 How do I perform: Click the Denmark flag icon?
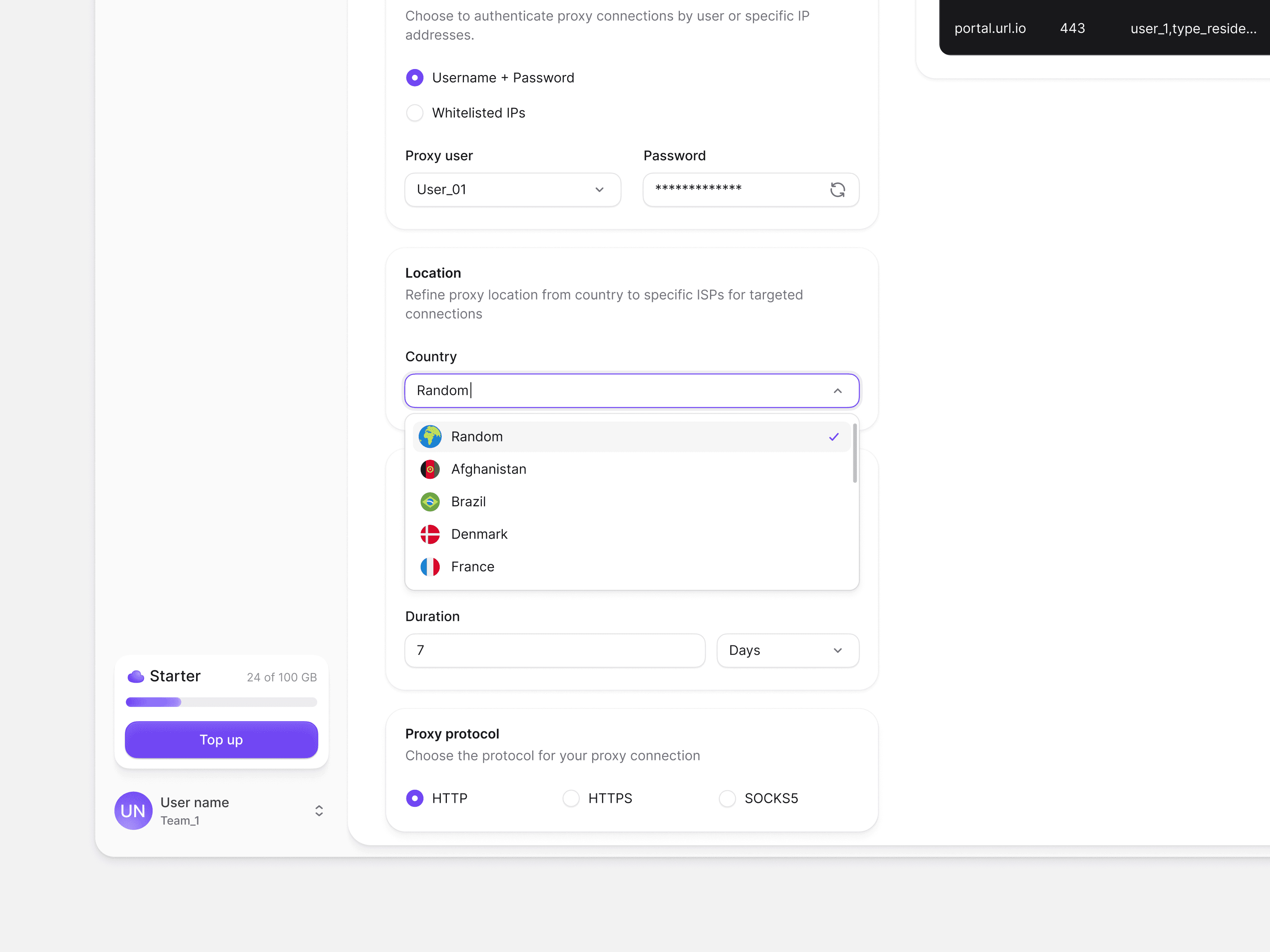(429, 534)
